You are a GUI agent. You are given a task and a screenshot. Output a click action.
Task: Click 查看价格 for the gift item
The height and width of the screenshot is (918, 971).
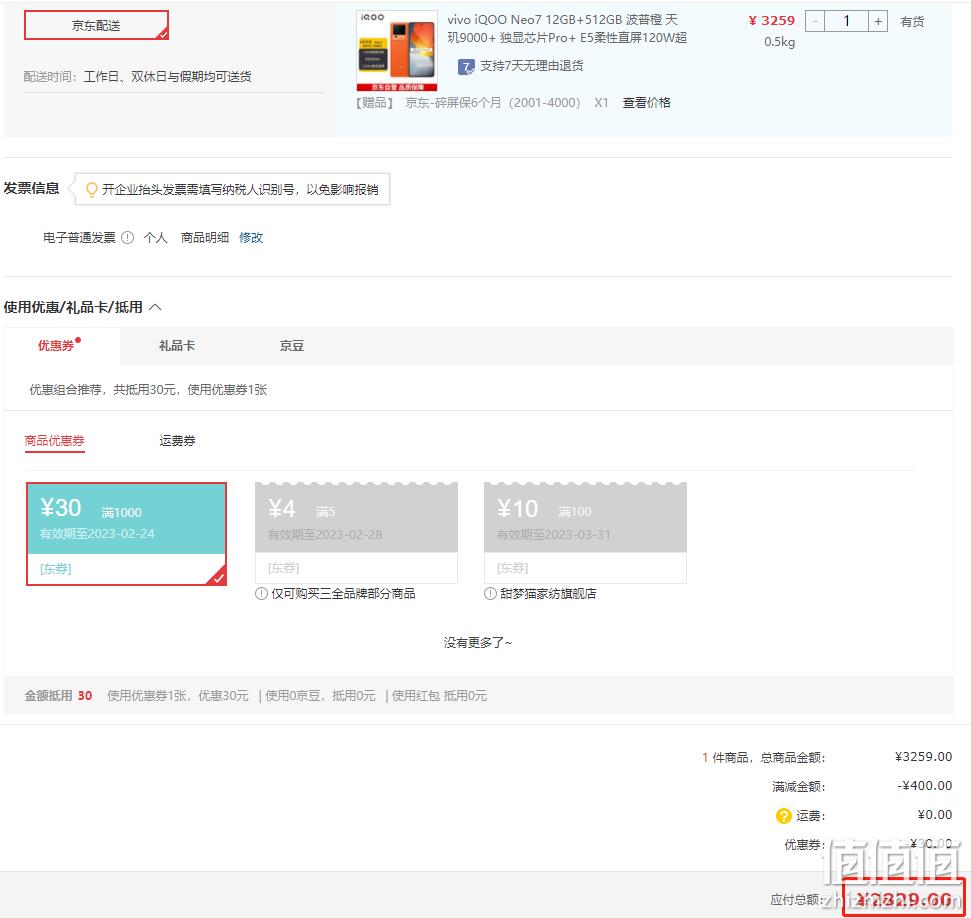pyautogui.click(x=647, y=103)
